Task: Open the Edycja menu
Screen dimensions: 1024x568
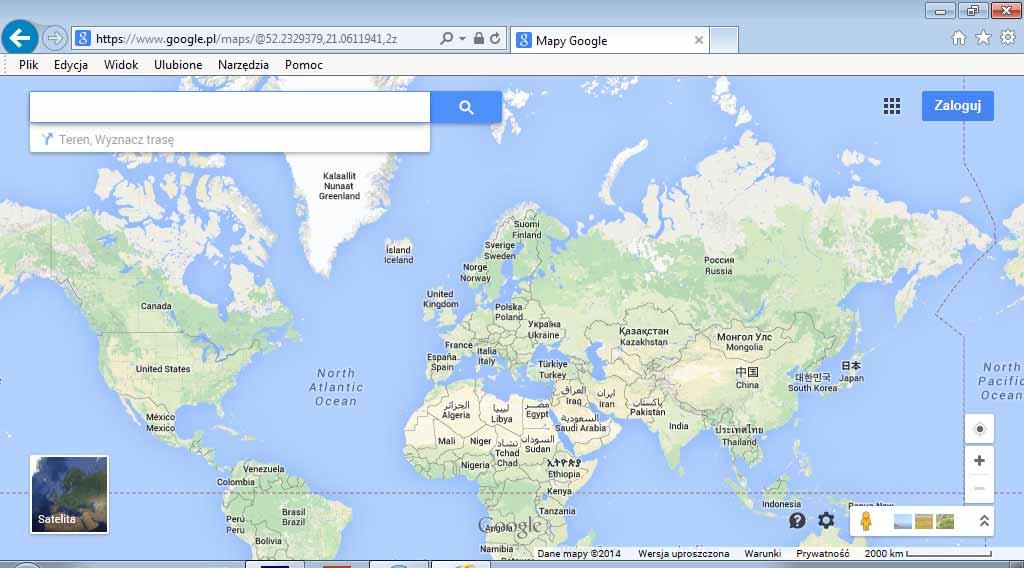Action: click(x=71, y=65)
